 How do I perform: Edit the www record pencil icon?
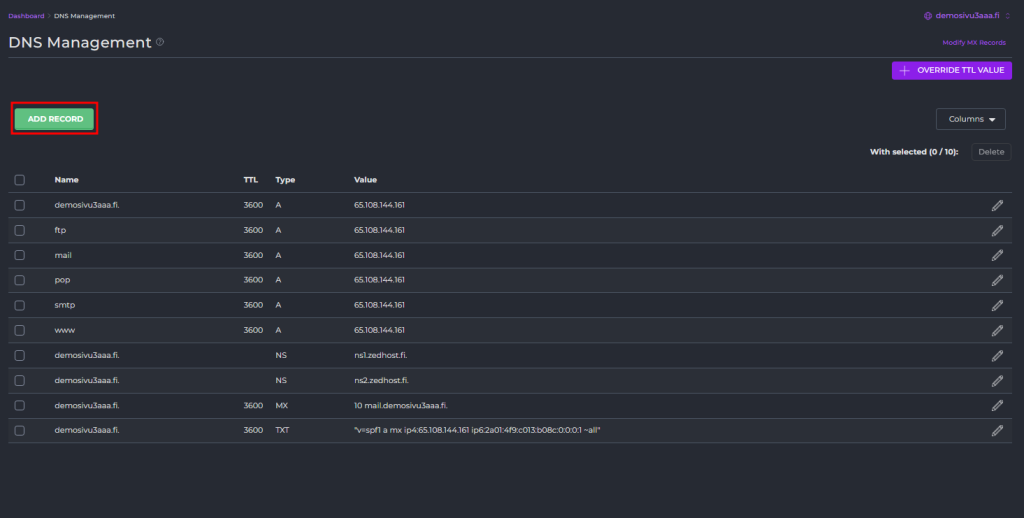(x=997, y=330)
